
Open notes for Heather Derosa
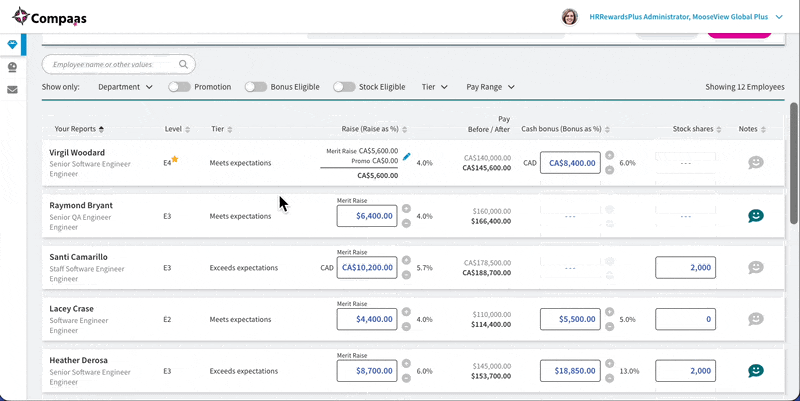point(756,370)
